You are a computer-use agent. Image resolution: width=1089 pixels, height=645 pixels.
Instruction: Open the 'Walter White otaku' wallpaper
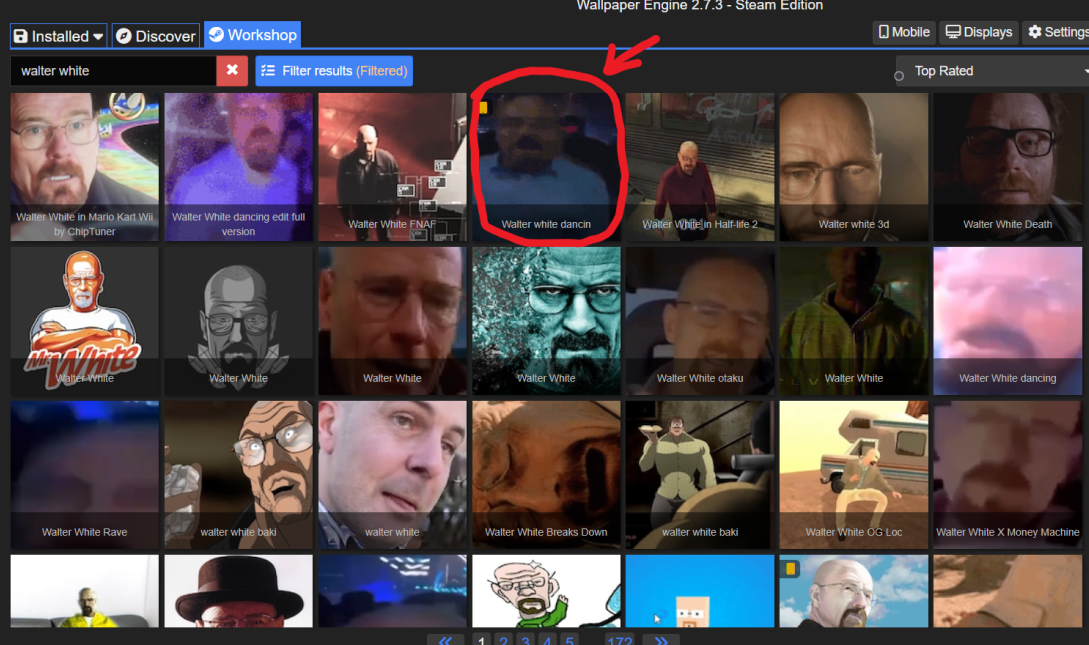click(700, 321)
